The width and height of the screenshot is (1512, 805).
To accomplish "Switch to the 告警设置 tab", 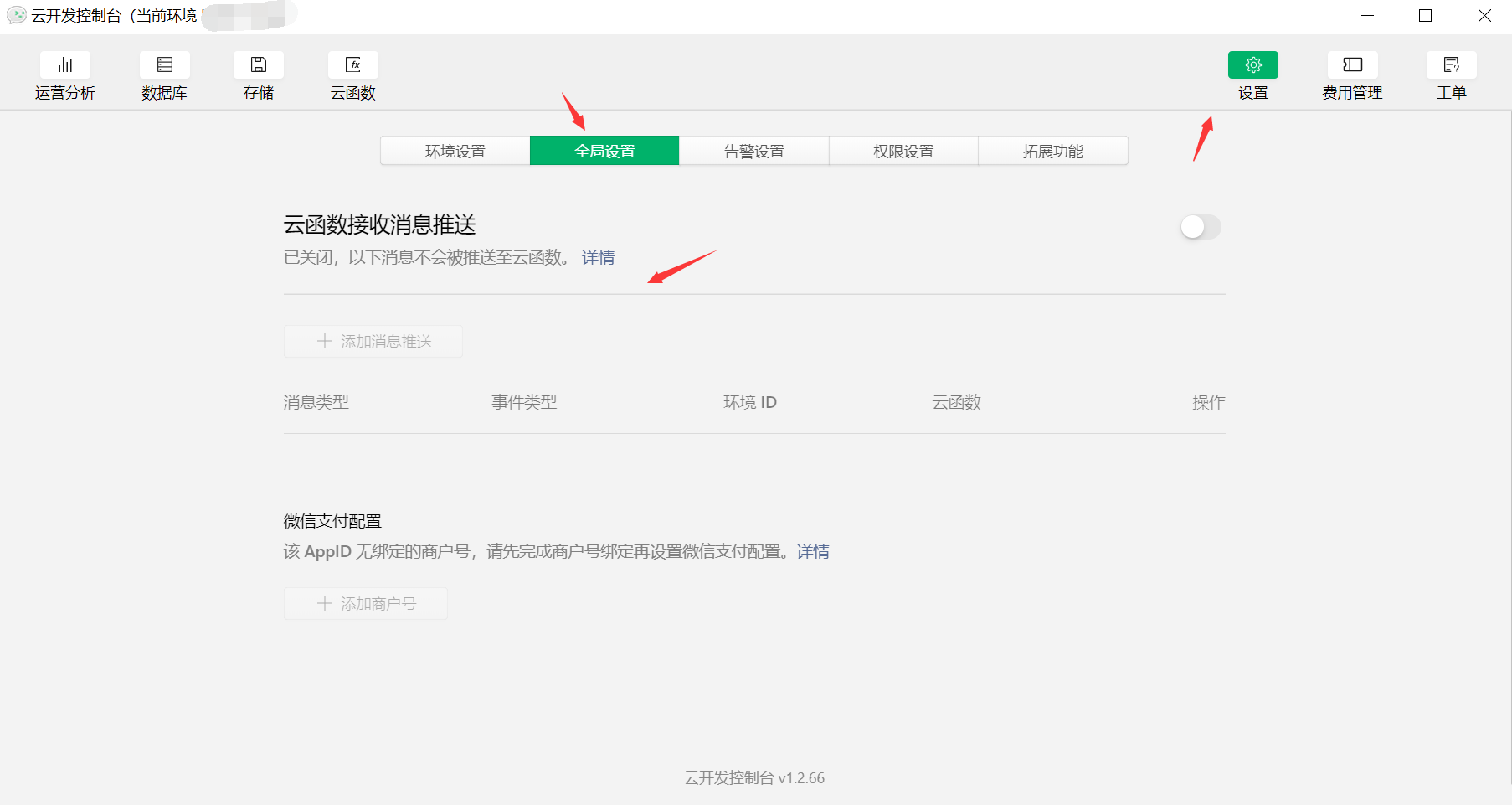I will coord(754,151).
